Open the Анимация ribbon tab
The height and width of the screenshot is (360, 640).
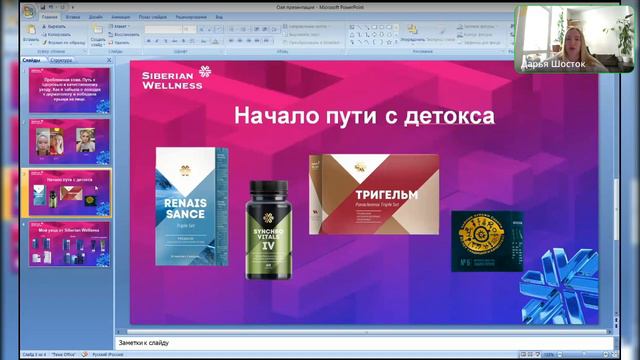coord(121,17)
